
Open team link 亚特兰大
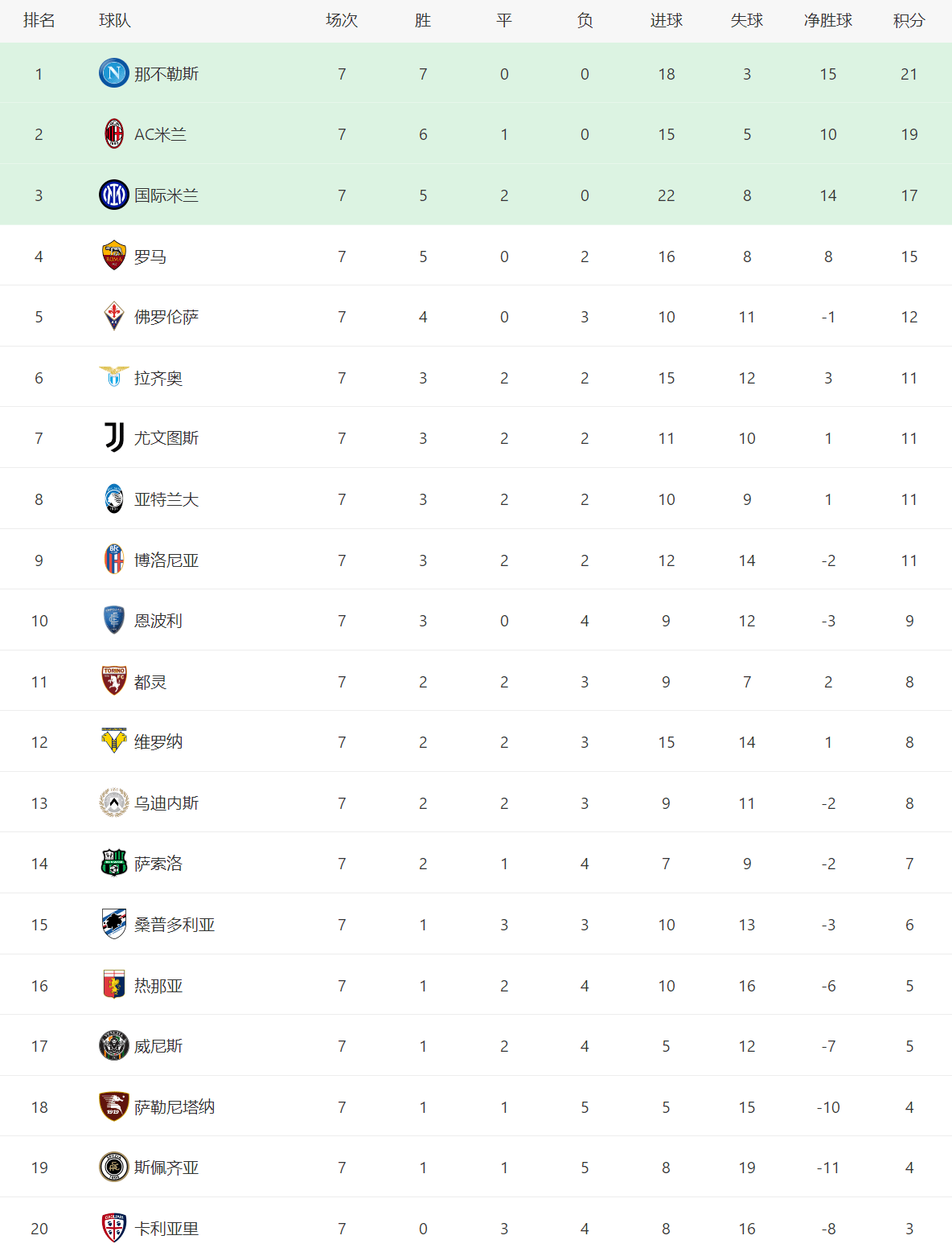pos(166,499)
